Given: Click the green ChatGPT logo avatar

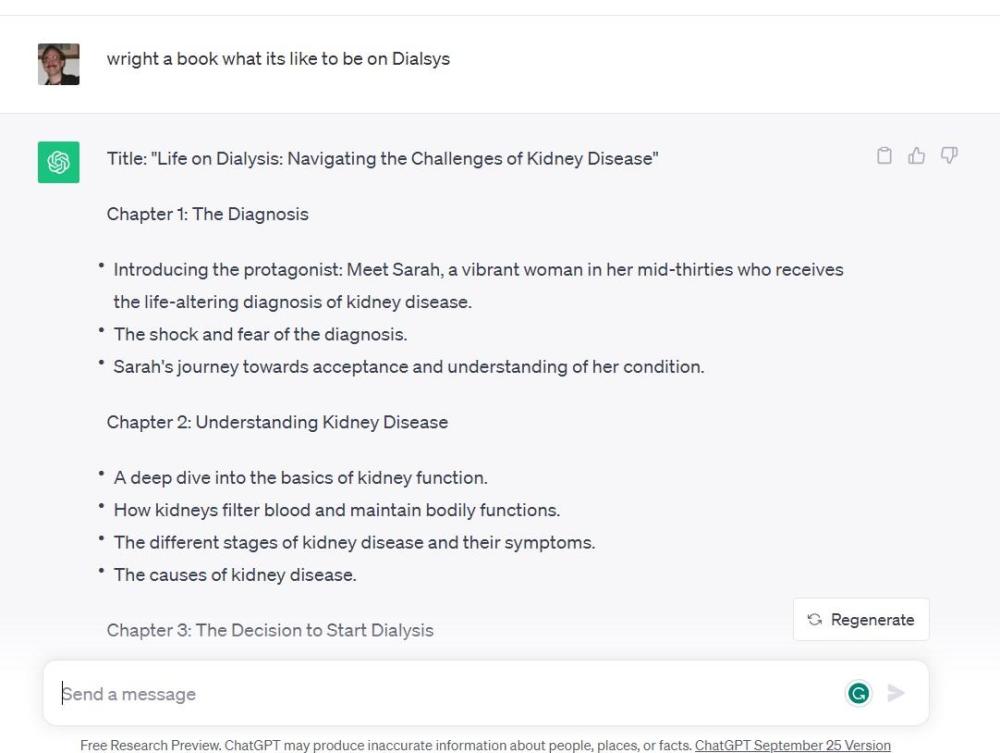Looking at the screenshot, I should coord(58,162).
